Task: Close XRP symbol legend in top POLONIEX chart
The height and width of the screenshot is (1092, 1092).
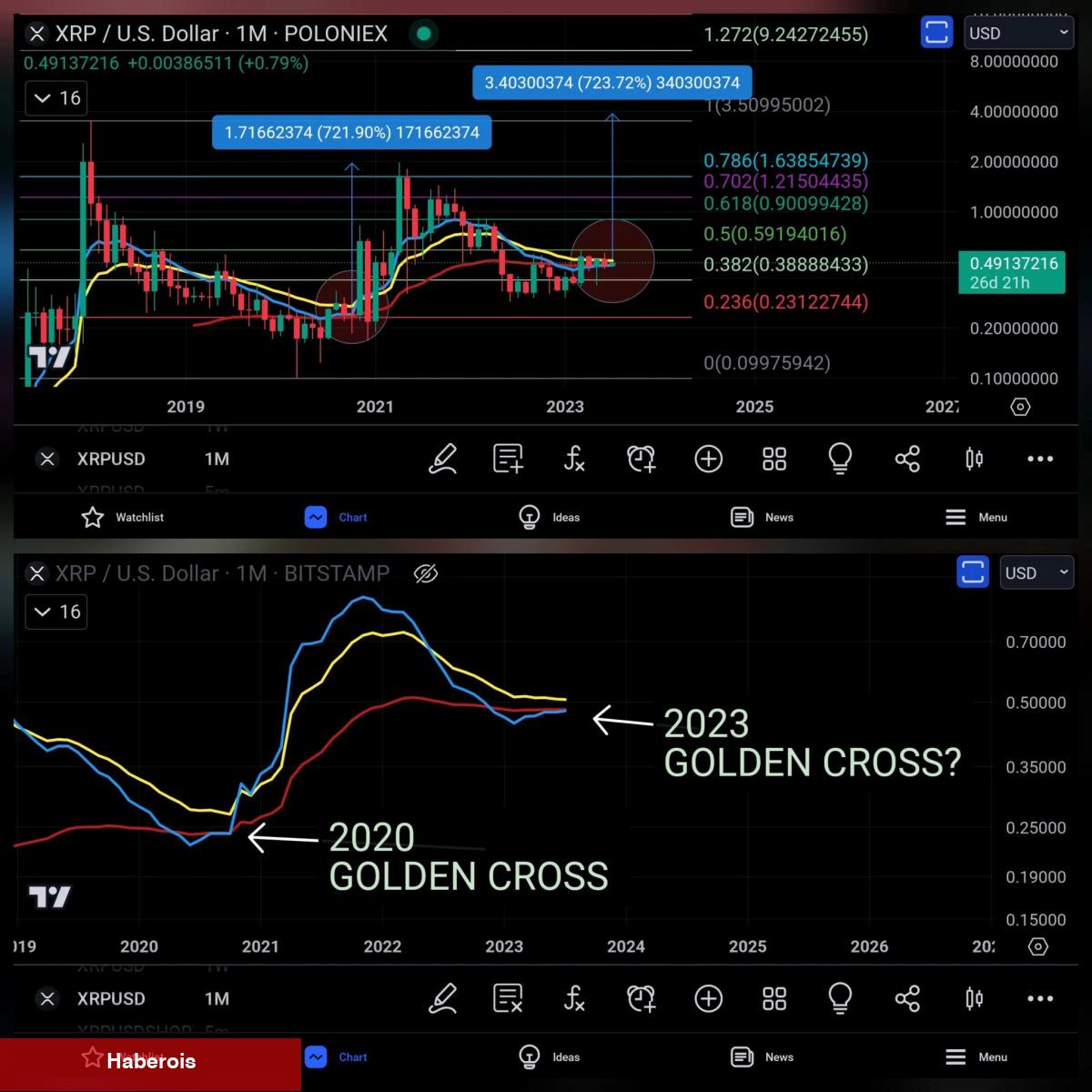Action: (36, 34)
